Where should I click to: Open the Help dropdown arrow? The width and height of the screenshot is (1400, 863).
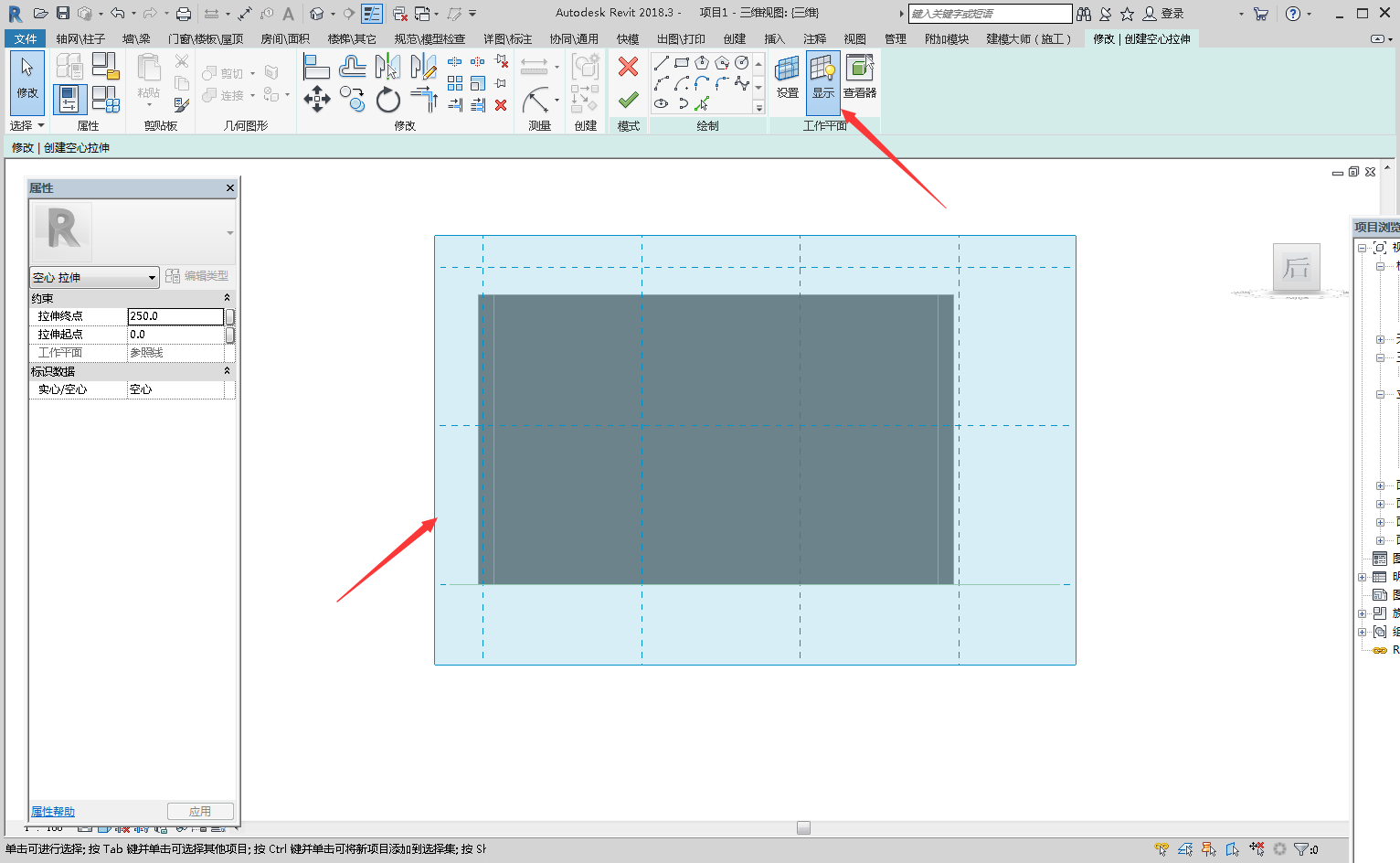click(1309, 14)
